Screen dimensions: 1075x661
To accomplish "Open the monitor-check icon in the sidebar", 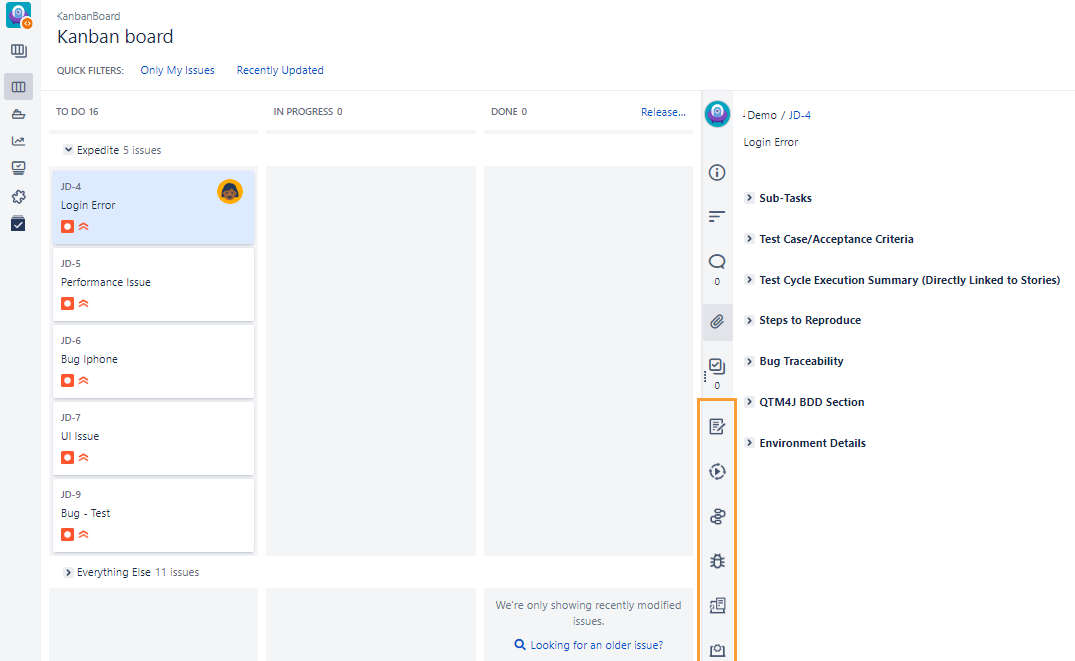I will click(19, 168).
